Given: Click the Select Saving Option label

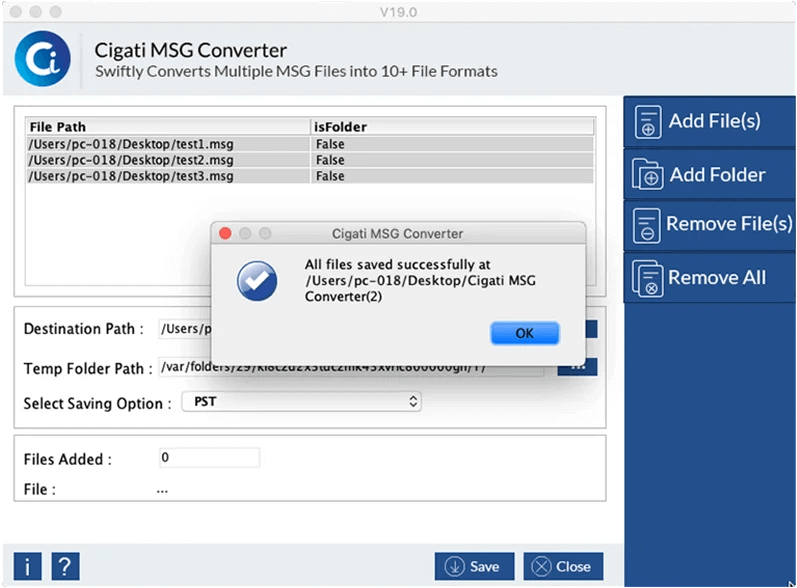Looking at the screenshot, I should point(97,404).
